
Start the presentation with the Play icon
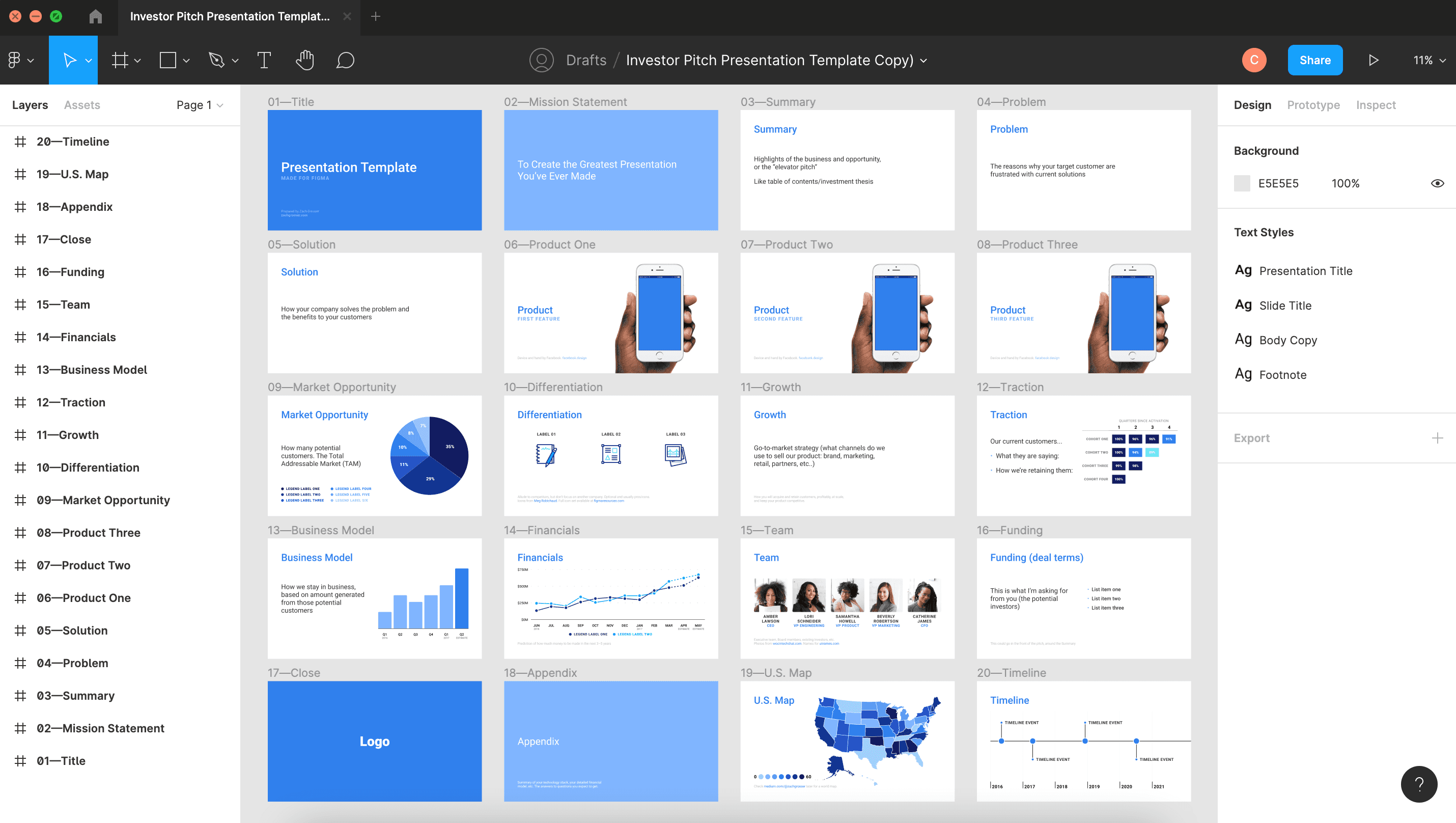(1374, 60)
